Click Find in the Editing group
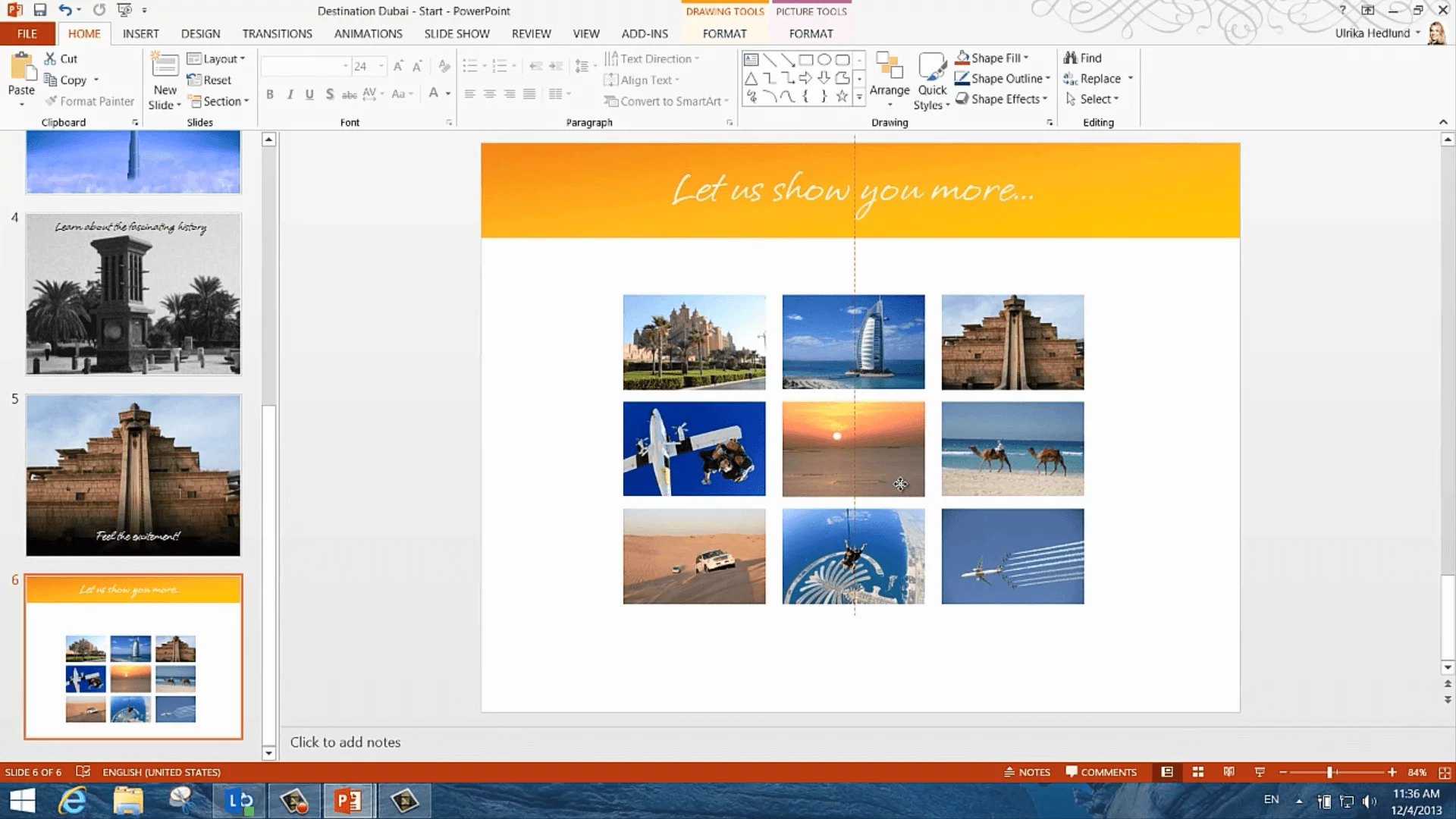This screenshot has height=819, width=1456. pyautogui.click(x=1083, y=58)
